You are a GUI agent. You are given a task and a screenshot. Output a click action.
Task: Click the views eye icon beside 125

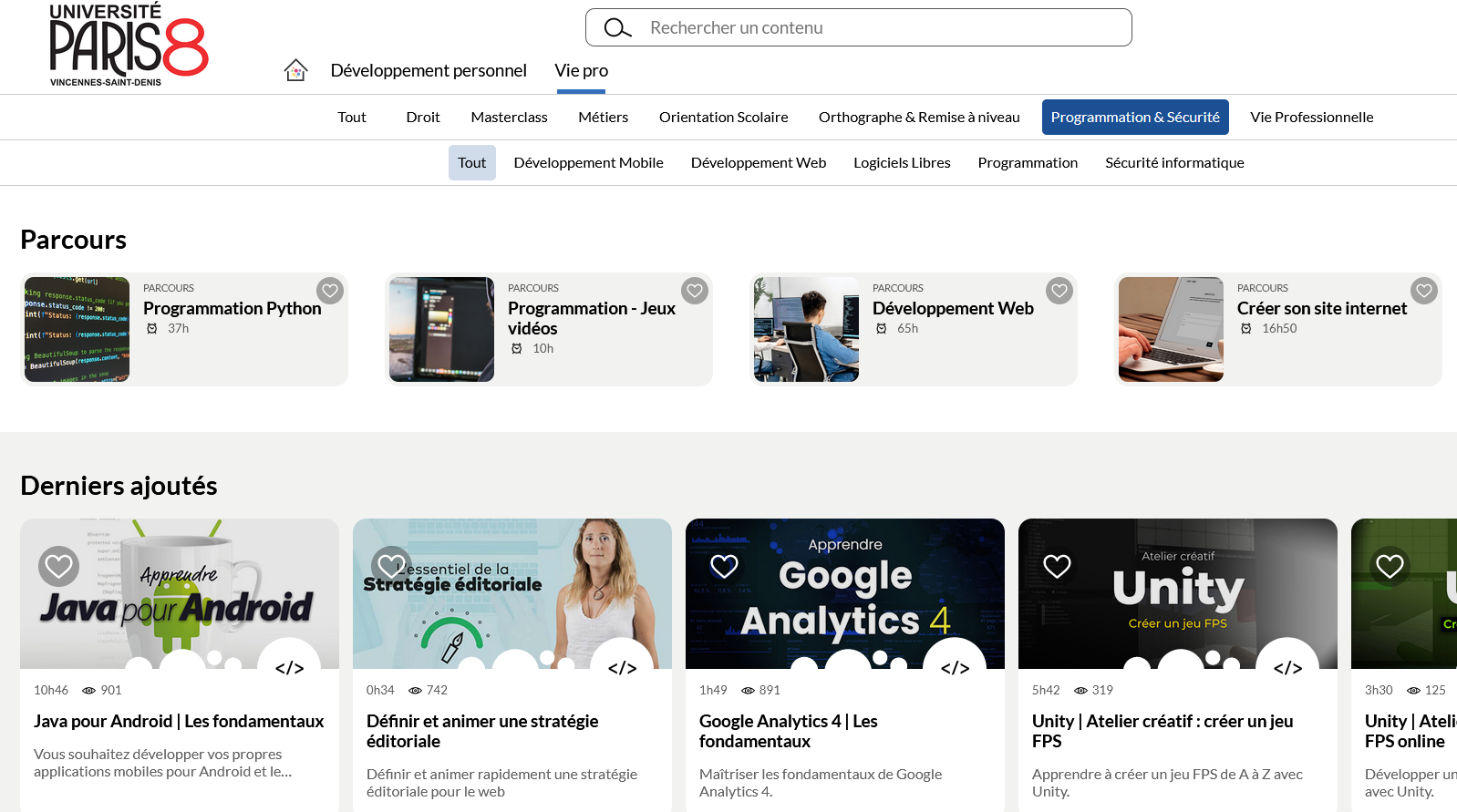tap(1413, 691)
